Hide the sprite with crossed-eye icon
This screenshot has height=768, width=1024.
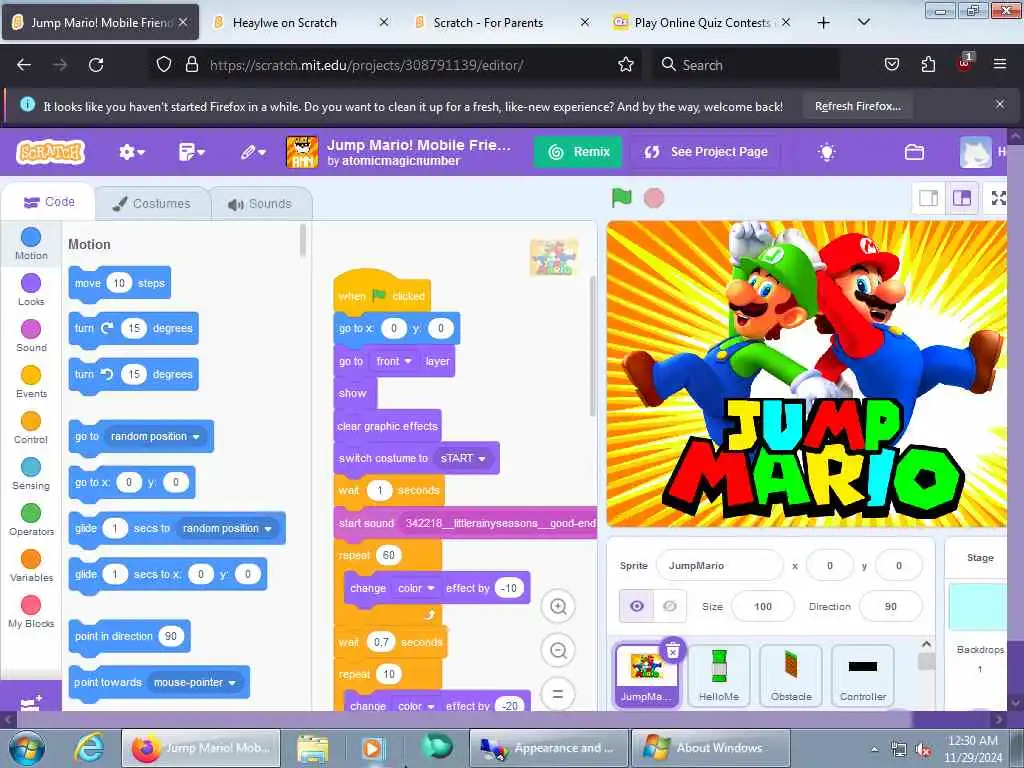pos(669,607)
